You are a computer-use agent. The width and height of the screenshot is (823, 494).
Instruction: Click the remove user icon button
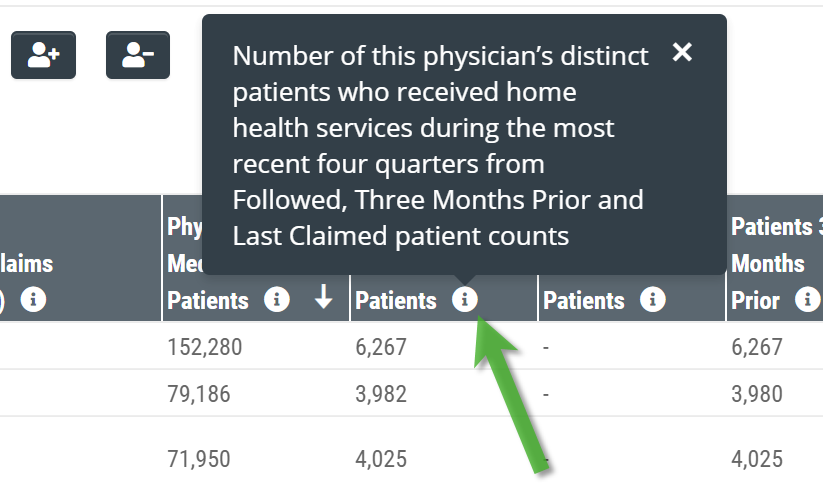click(x=138, y=55)
